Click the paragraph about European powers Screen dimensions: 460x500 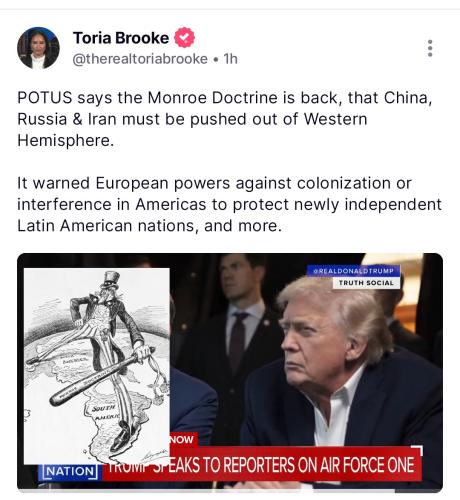coord(229,204)
